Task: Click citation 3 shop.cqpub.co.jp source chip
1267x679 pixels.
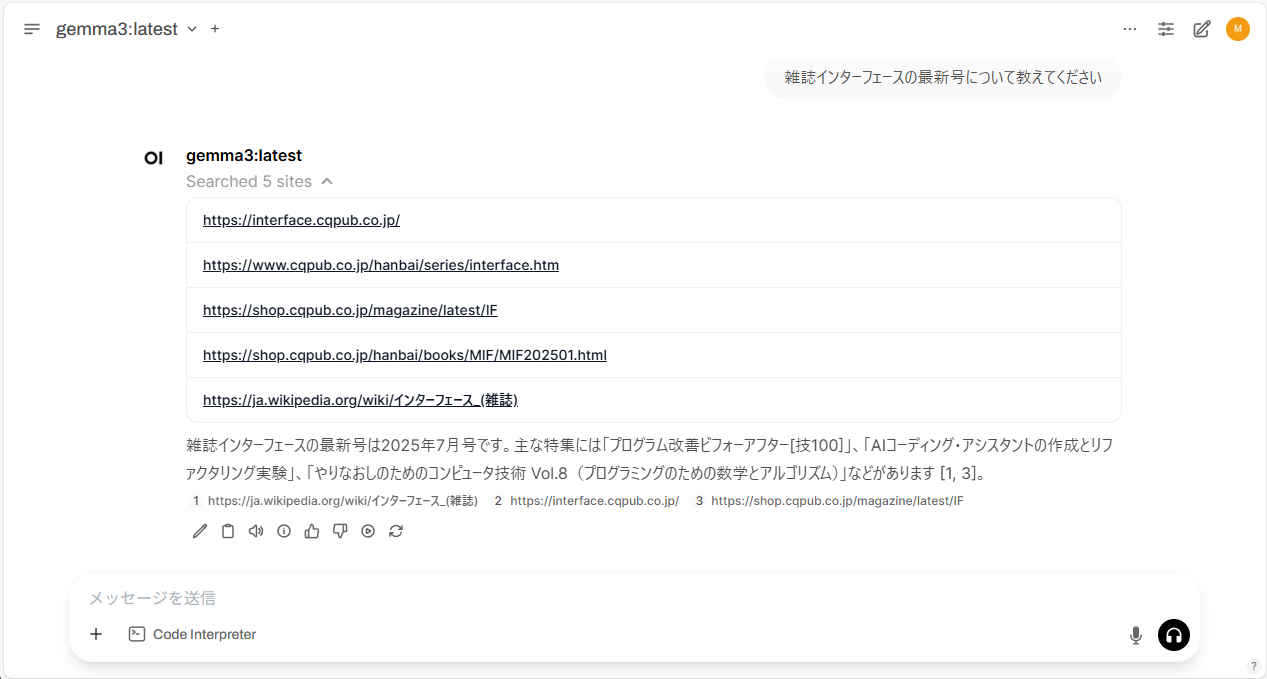Action: pos(830,501)
